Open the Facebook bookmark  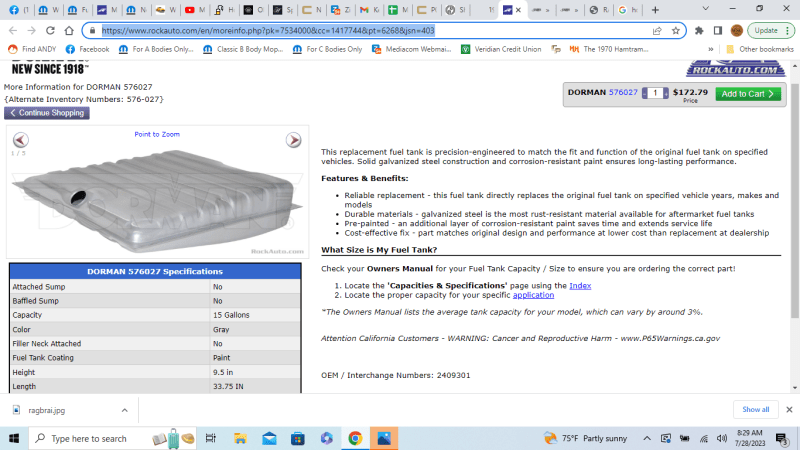88,48
